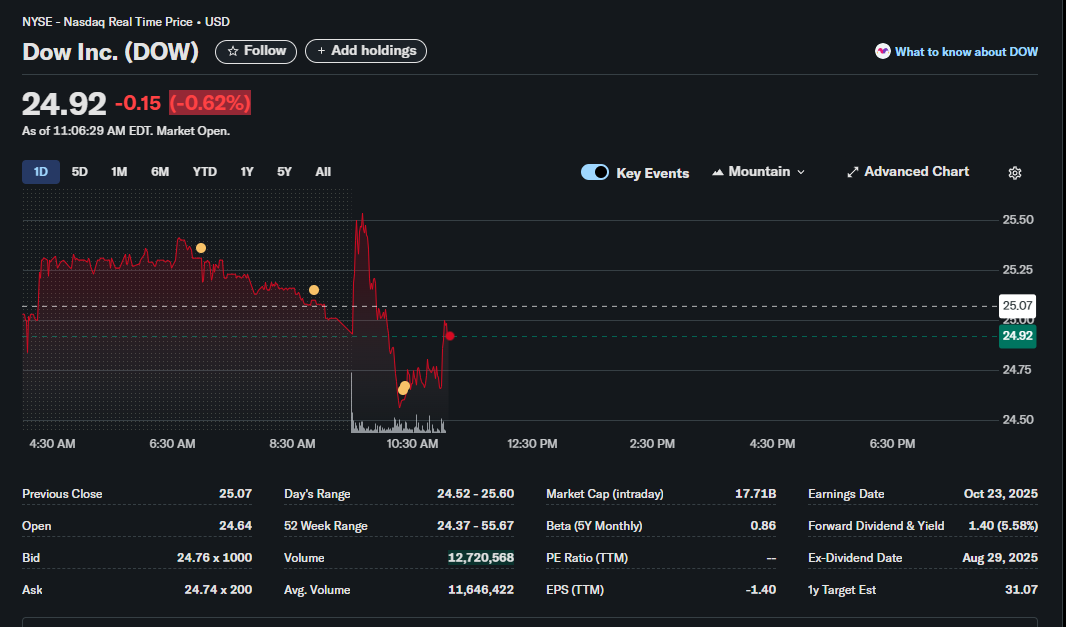Click the Market Cap value 17.71B
This screenshot has width=1066, height=627.
click(755, 494)
